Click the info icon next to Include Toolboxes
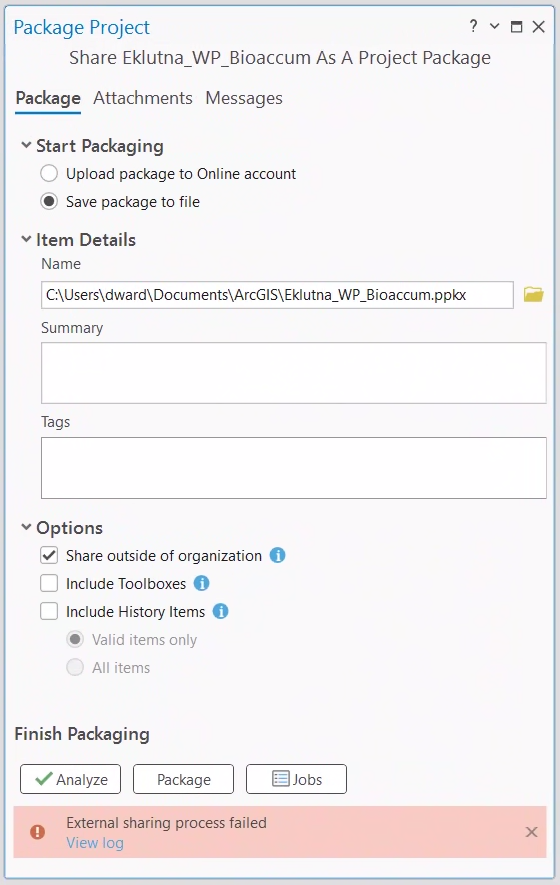 pos(202,584)
